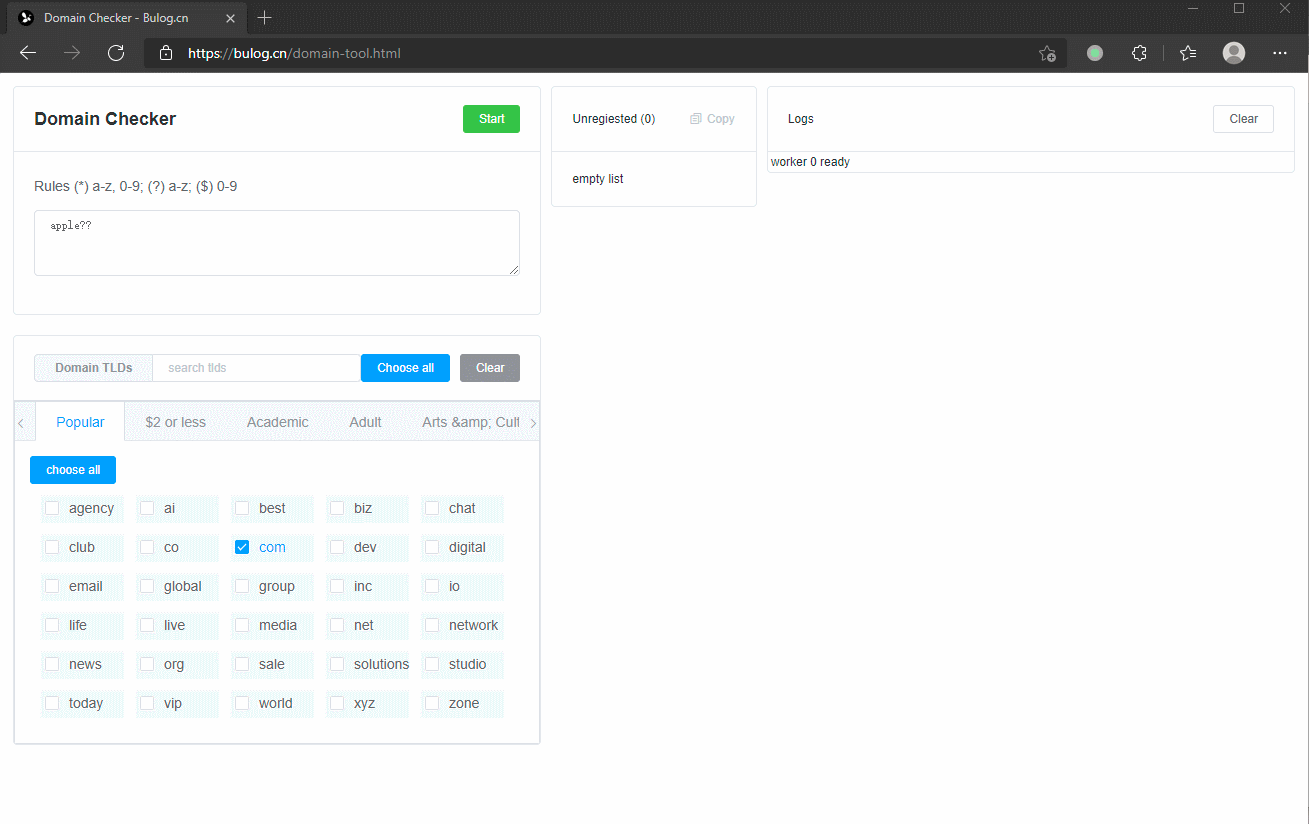
Task: Go back using the back arrow
Action: (28, 53)
